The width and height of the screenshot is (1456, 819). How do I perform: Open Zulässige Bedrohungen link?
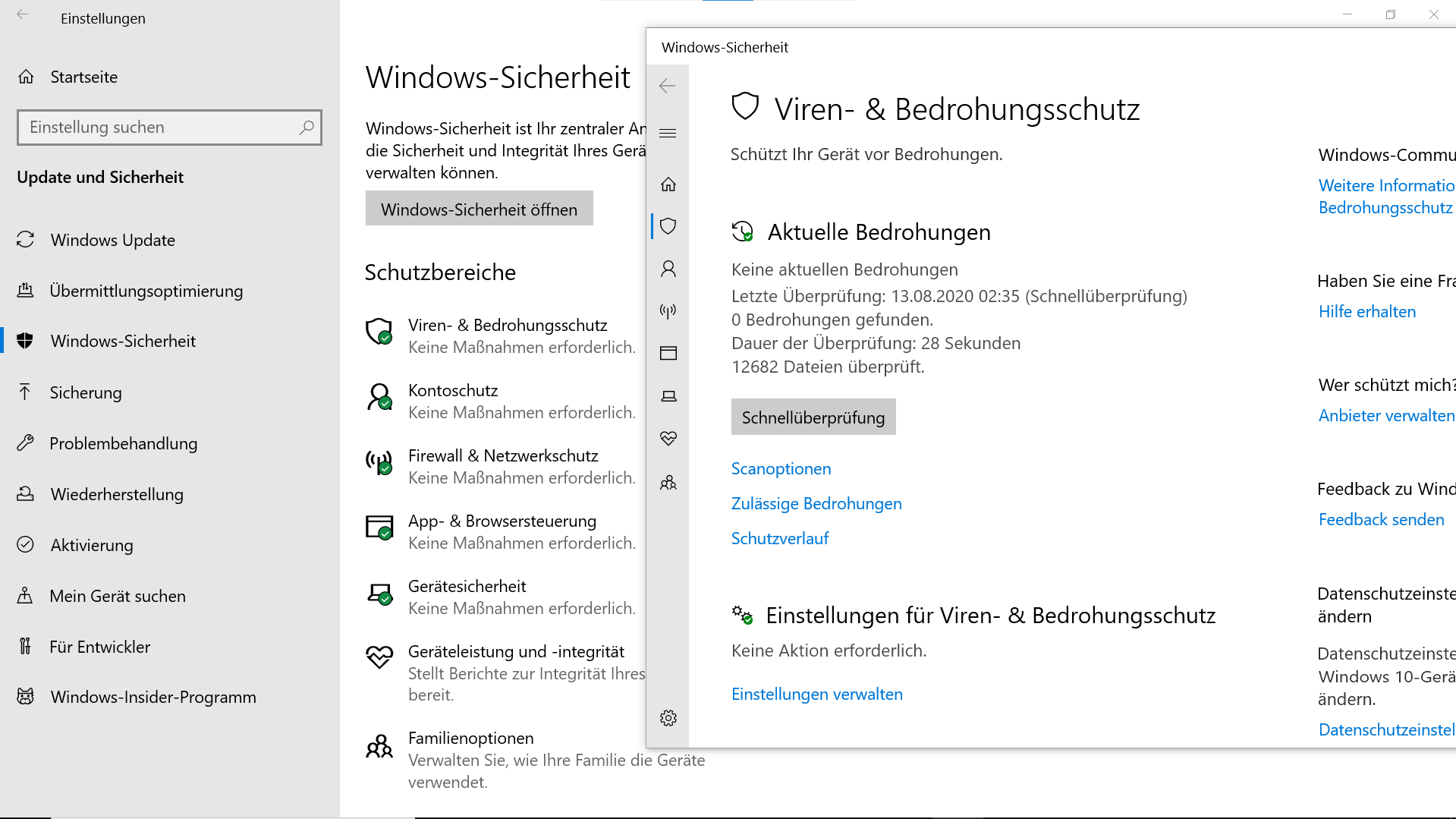[x=816, y=503]
